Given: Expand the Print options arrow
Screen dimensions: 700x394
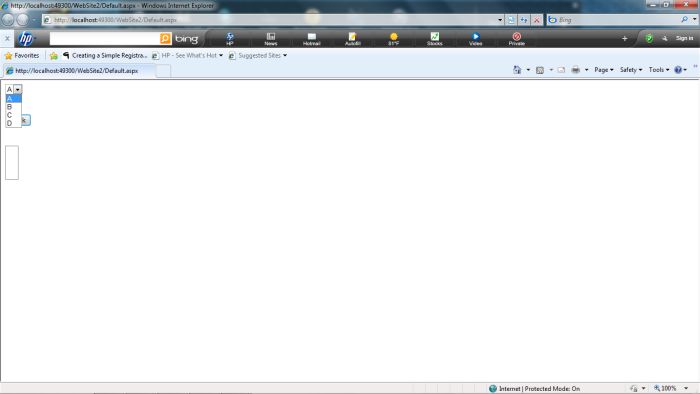Looking at the screenshot, I should click(586, 70).
